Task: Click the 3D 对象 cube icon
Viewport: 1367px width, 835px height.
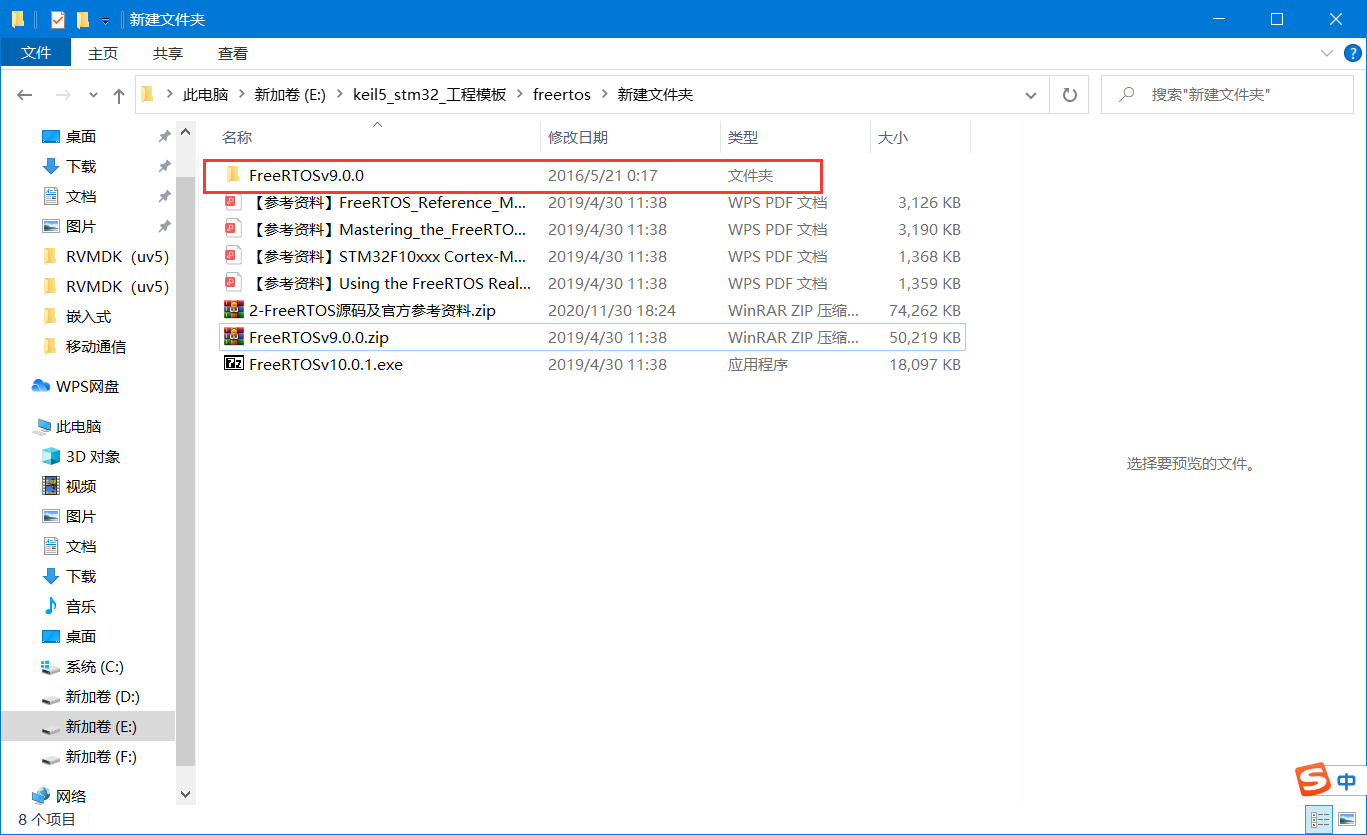Action: tap(51, 456)
